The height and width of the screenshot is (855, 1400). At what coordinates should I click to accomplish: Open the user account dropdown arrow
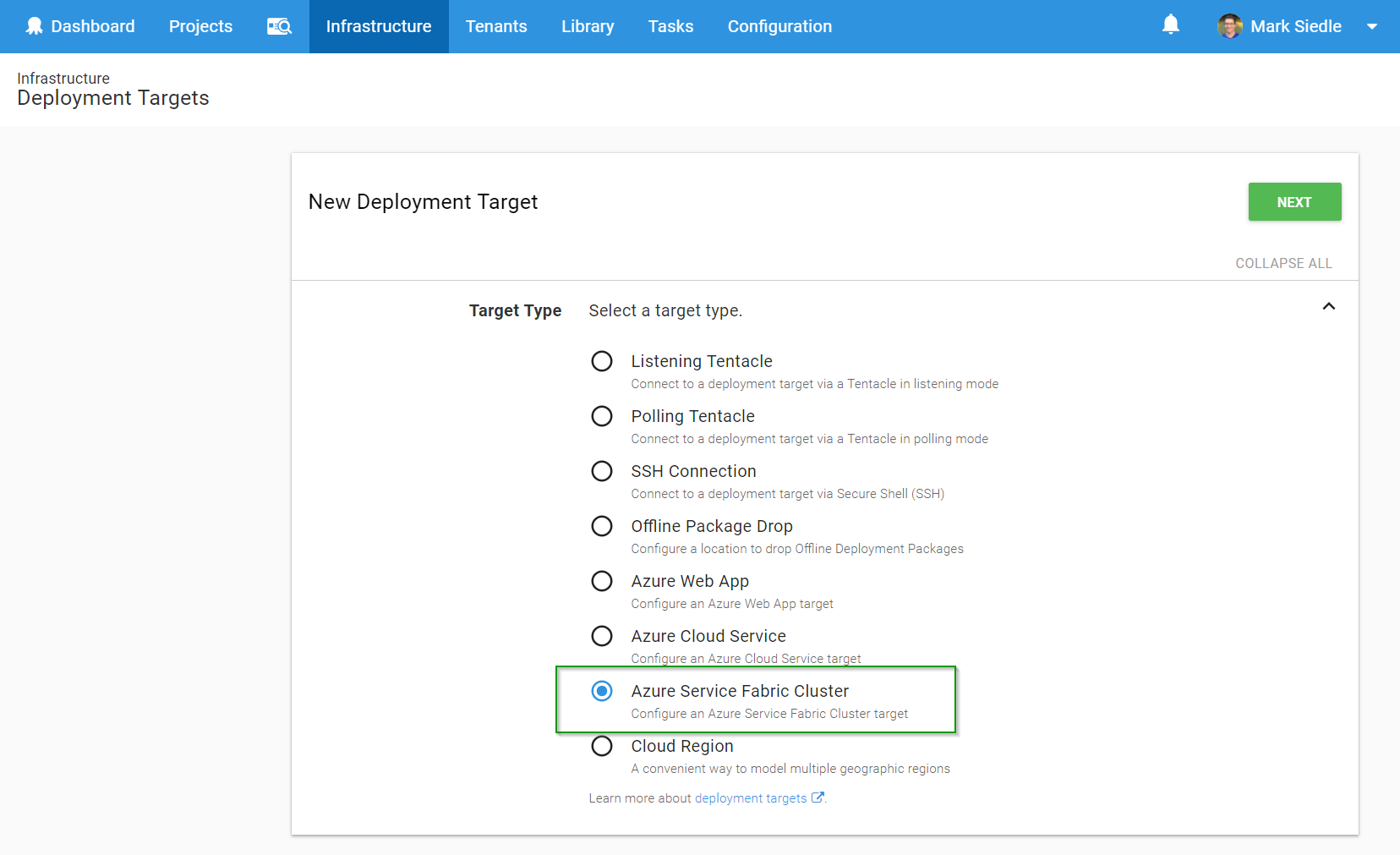[1370, 26]
